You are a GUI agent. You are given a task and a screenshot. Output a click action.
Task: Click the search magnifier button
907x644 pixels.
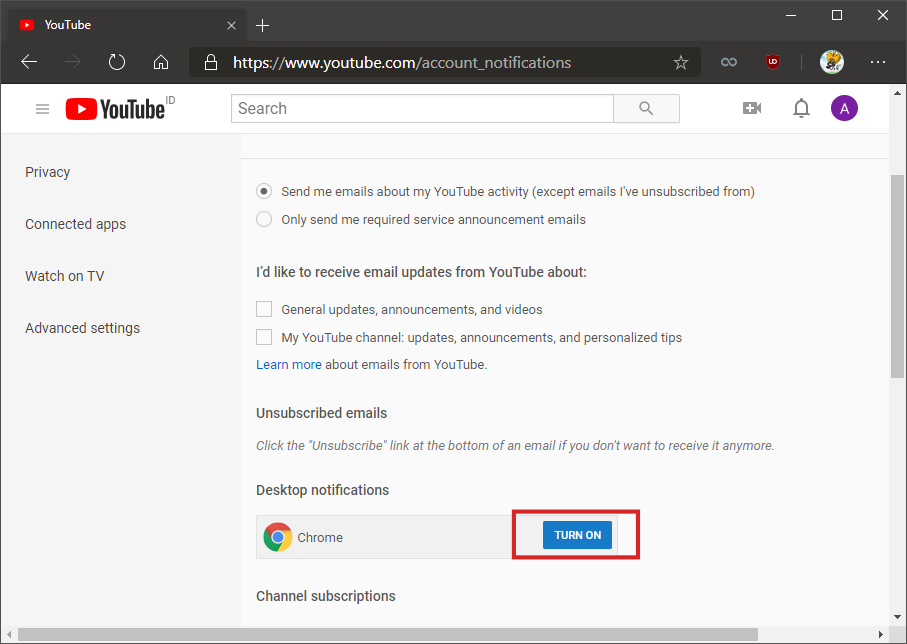click(646, 109)
